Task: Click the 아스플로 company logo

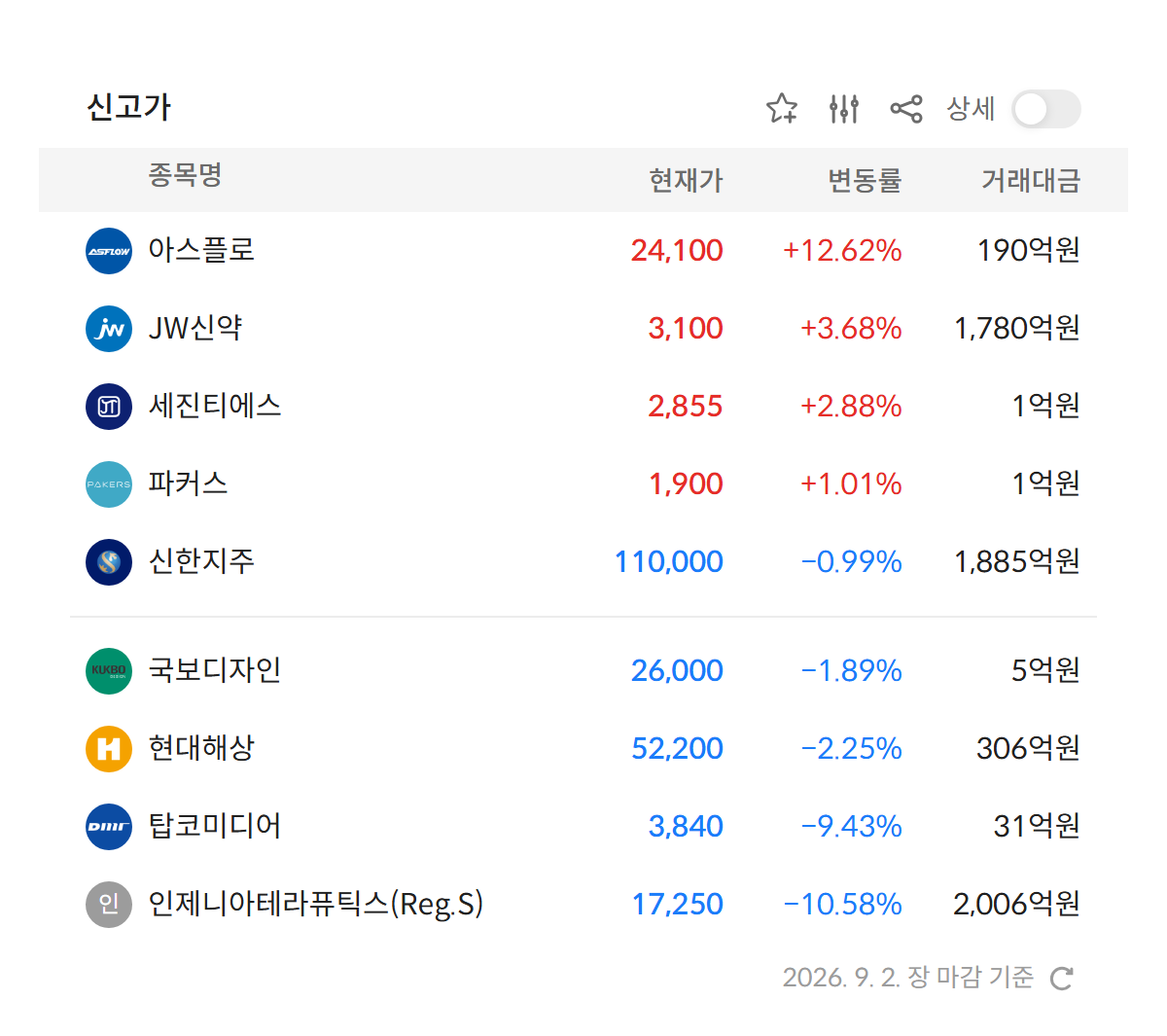Action: tap(109, 251)
